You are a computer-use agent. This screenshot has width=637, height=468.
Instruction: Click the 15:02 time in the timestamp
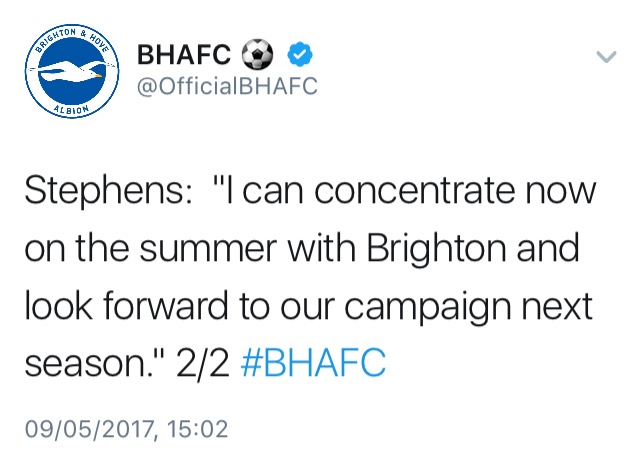point(197,429)
